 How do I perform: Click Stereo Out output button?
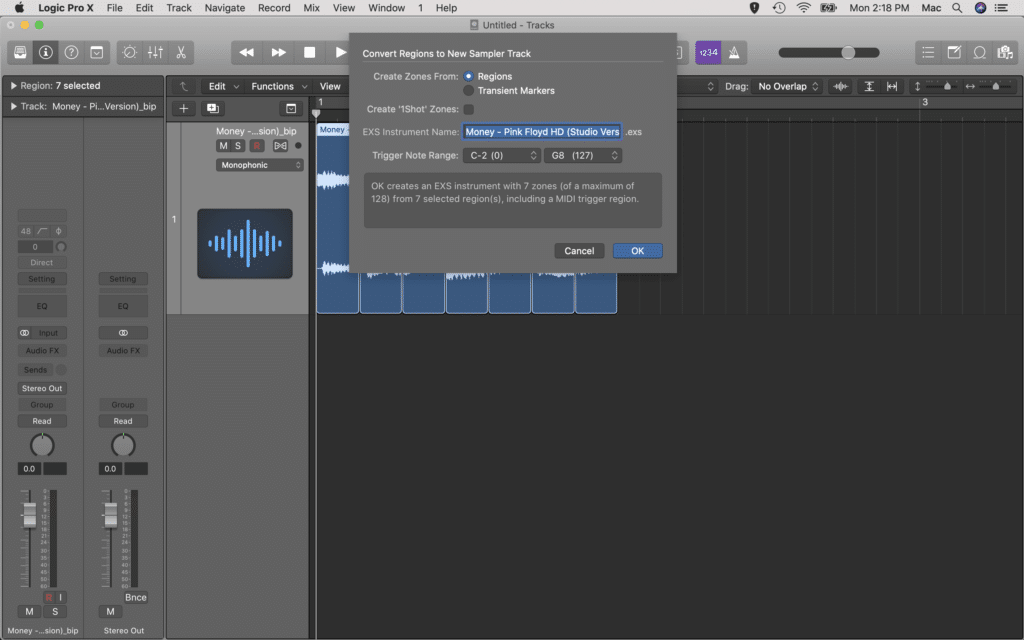[42, 388]
